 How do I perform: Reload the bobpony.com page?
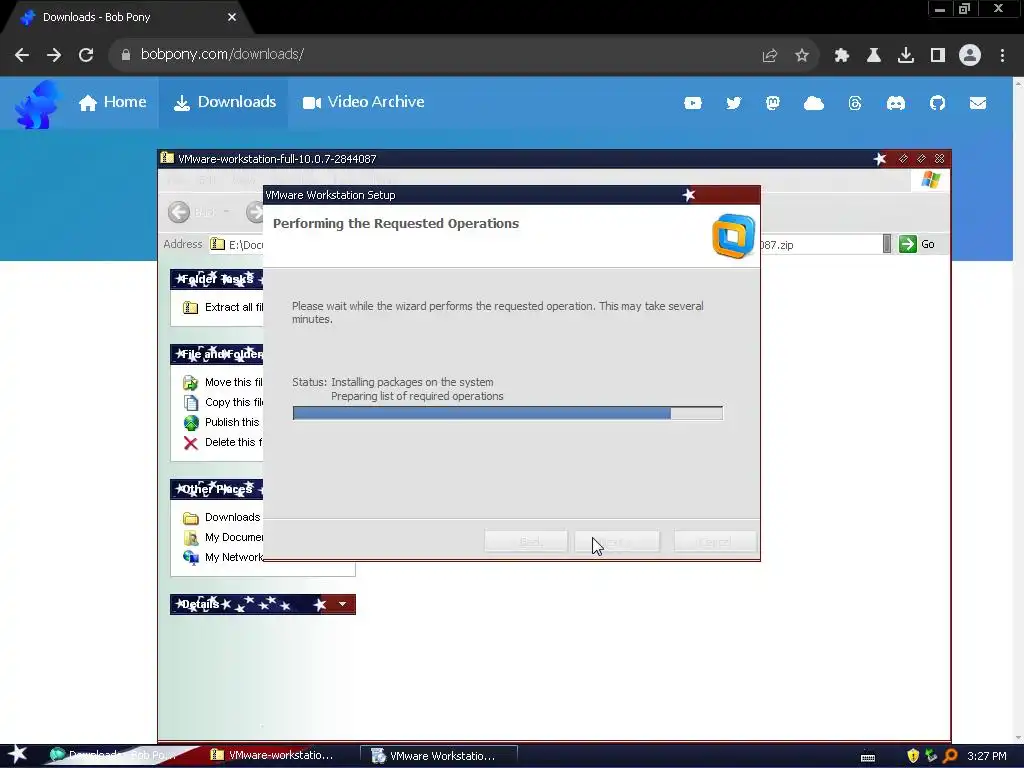pos(86,55)
